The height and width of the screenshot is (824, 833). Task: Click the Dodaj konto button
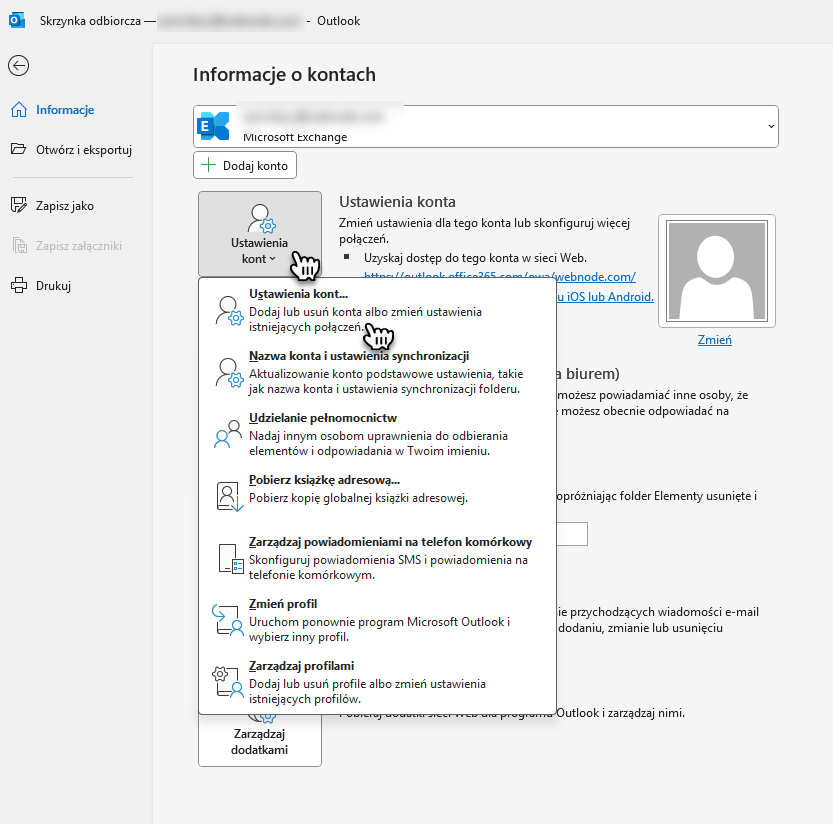[x=245, y=166]
